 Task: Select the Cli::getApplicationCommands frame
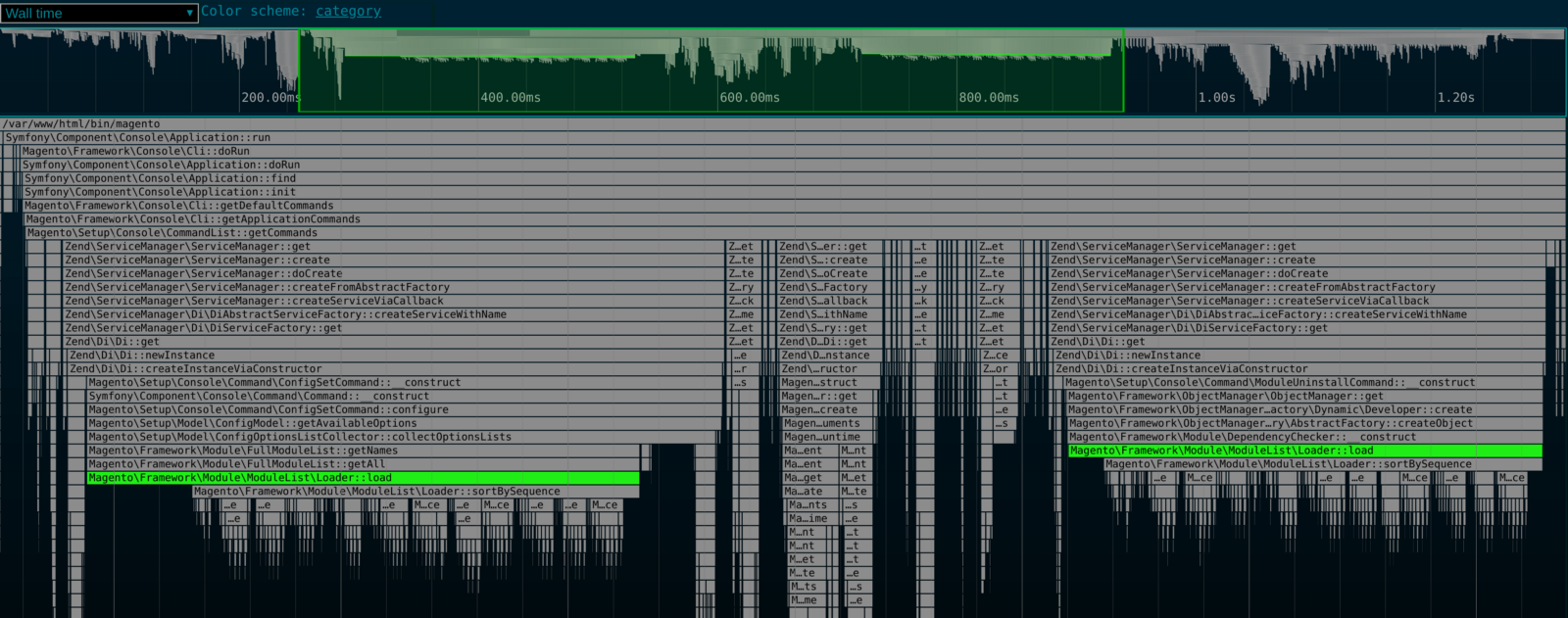click(x=796, y=220)
